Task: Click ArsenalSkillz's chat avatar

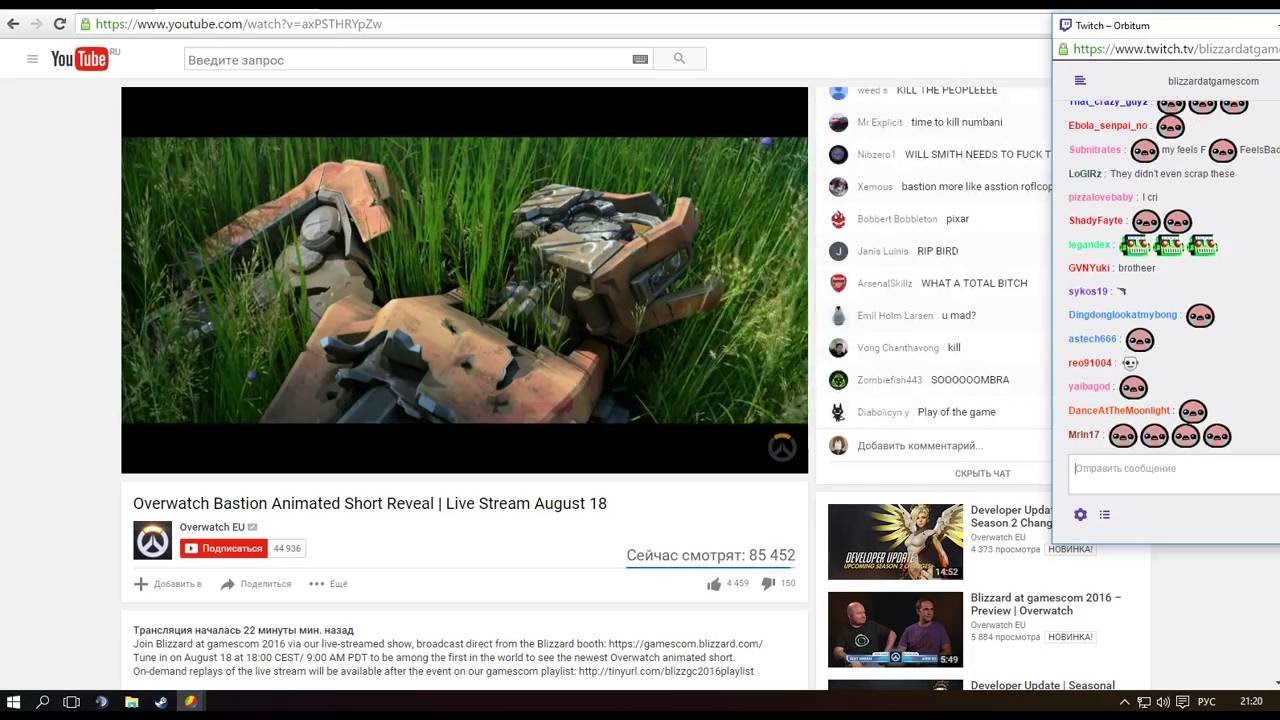Action: (838, 283)
